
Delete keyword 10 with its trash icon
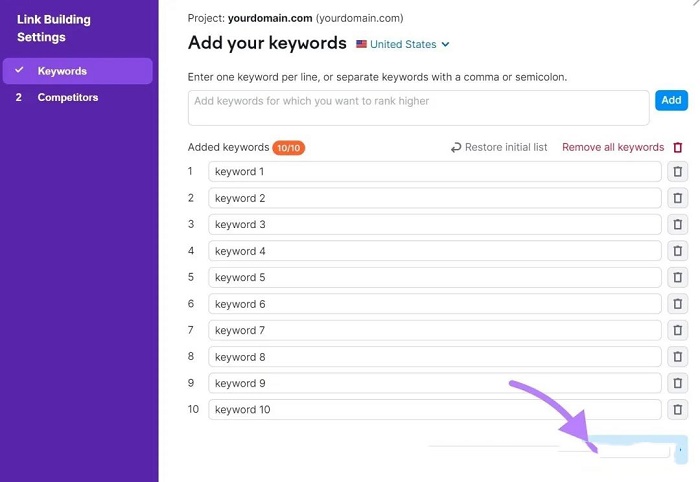tap(677, 409)
